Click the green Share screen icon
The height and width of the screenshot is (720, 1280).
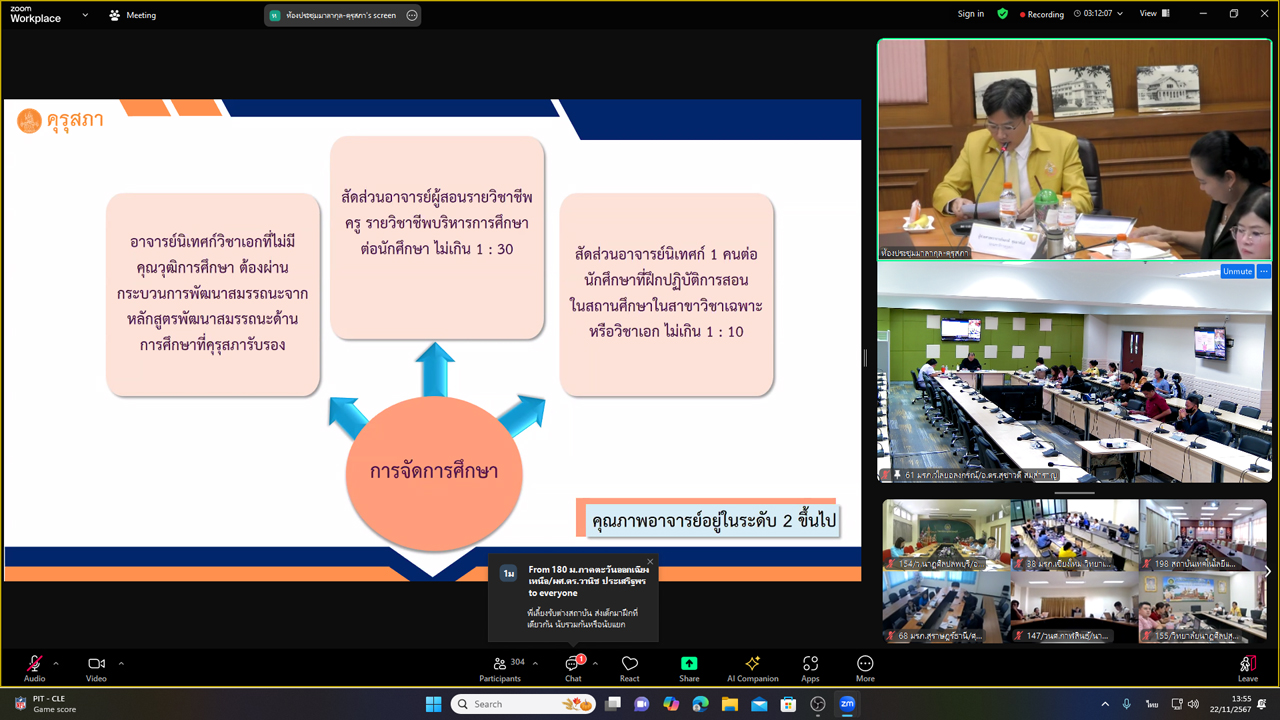[x=688, y=662]
